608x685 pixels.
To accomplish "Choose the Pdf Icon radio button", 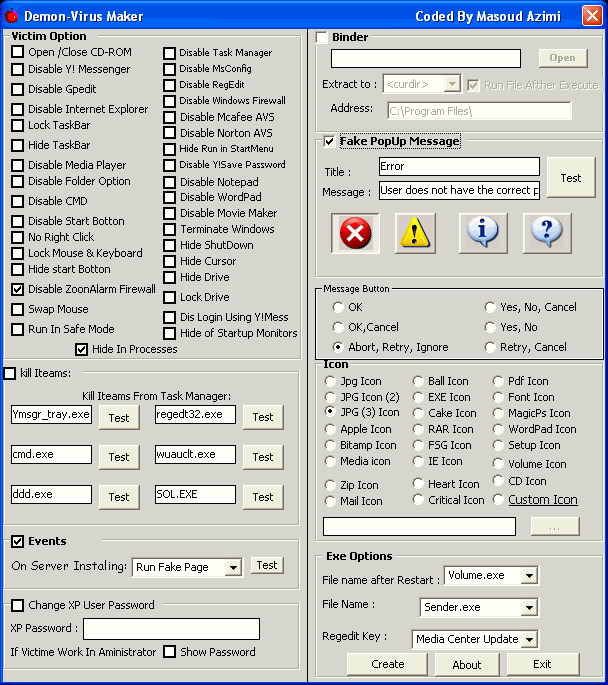I will [498, 381].
